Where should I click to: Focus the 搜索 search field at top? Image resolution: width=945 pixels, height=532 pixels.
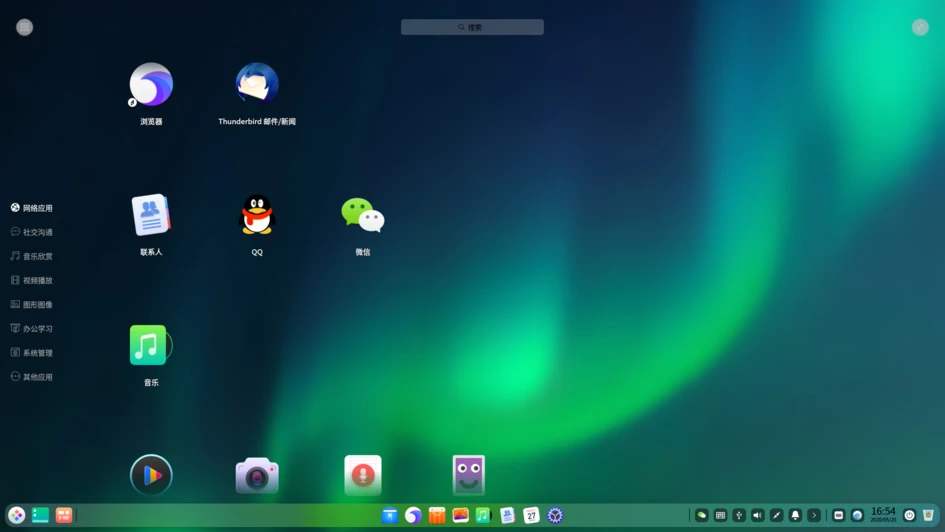pos(472,27)
